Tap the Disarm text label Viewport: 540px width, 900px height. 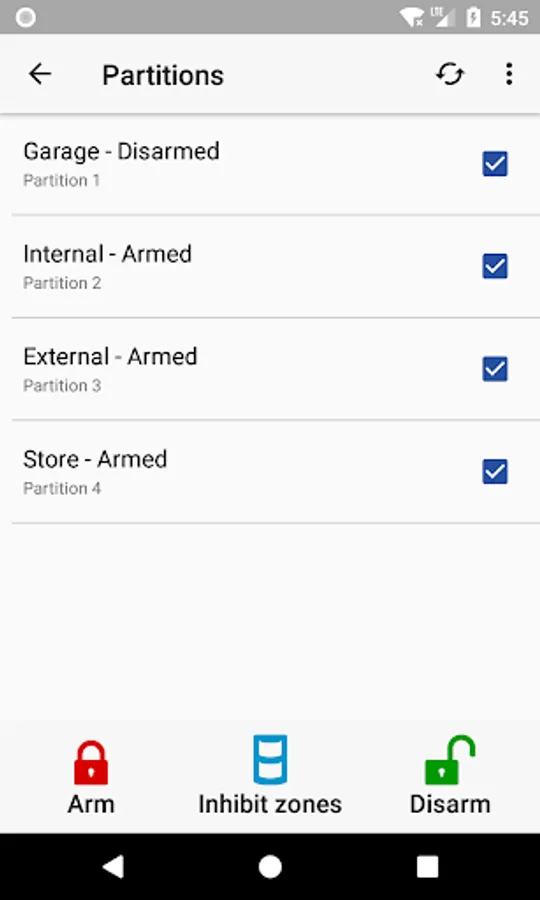tap(450, 804)
